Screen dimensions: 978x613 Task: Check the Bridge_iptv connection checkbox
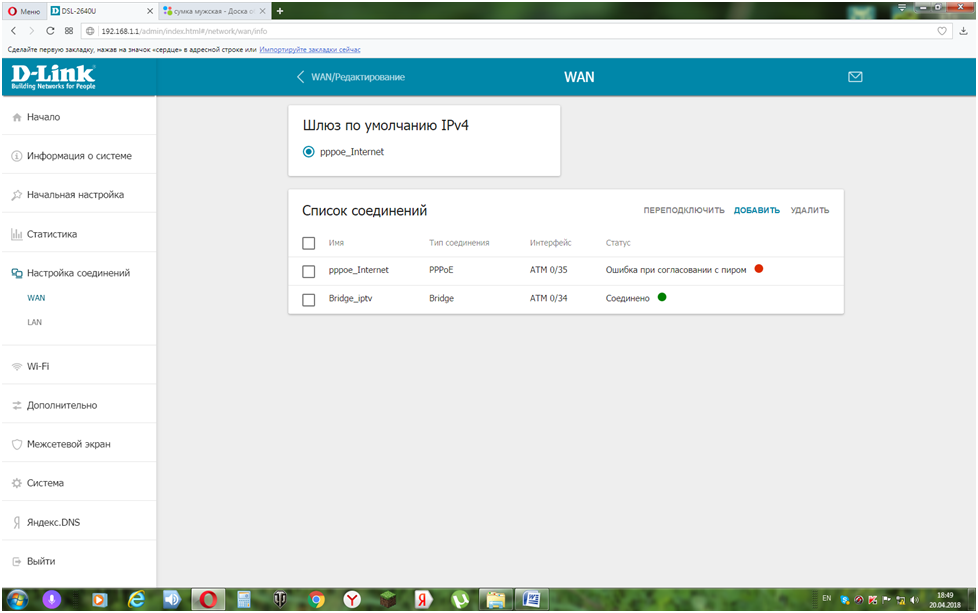coord(308,300)
